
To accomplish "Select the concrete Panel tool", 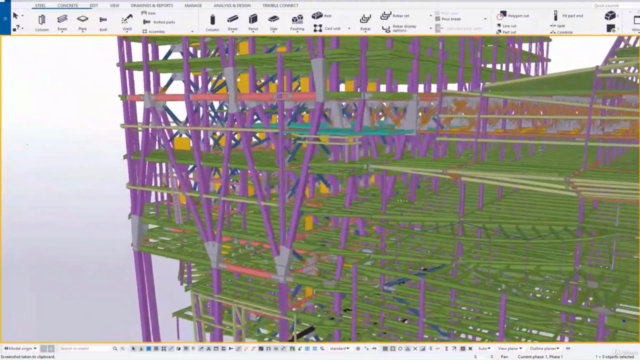I will tap(253, 22).
